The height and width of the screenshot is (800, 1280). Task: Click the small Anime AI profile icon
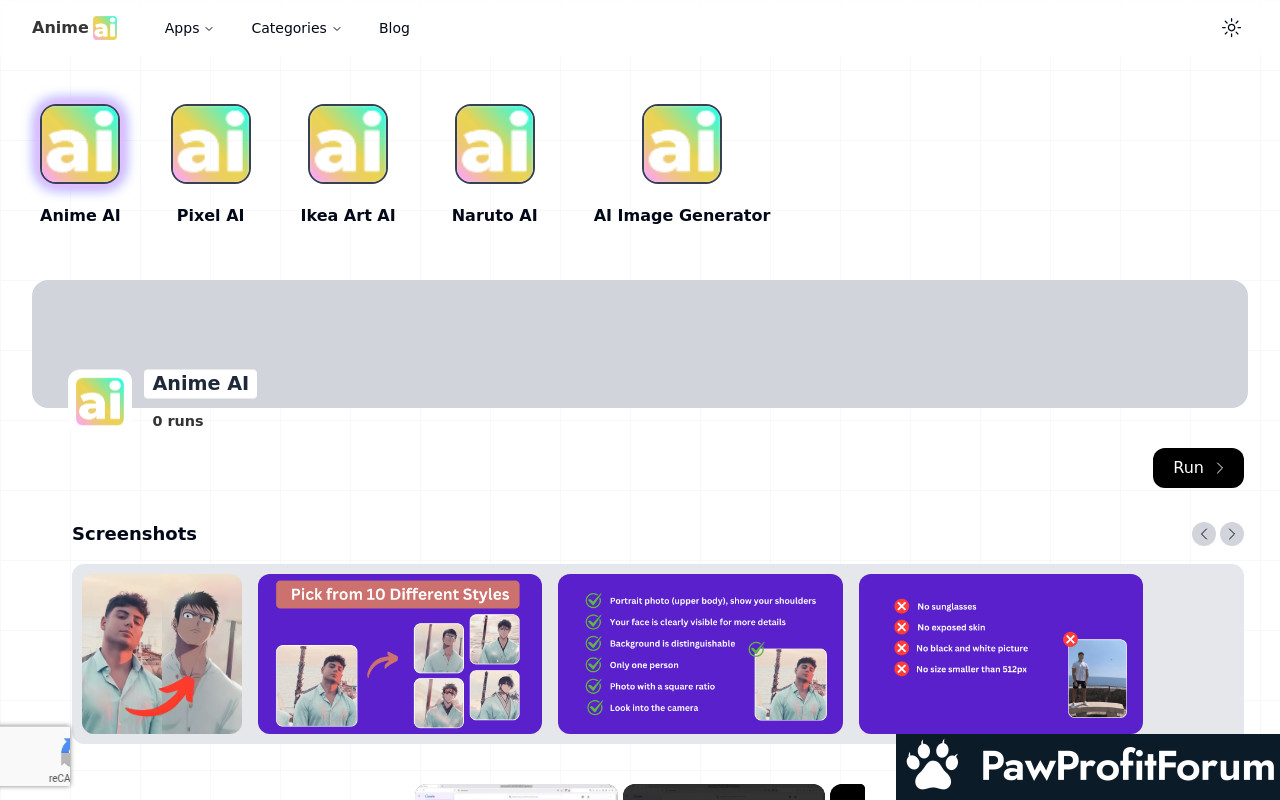(100, 402)
